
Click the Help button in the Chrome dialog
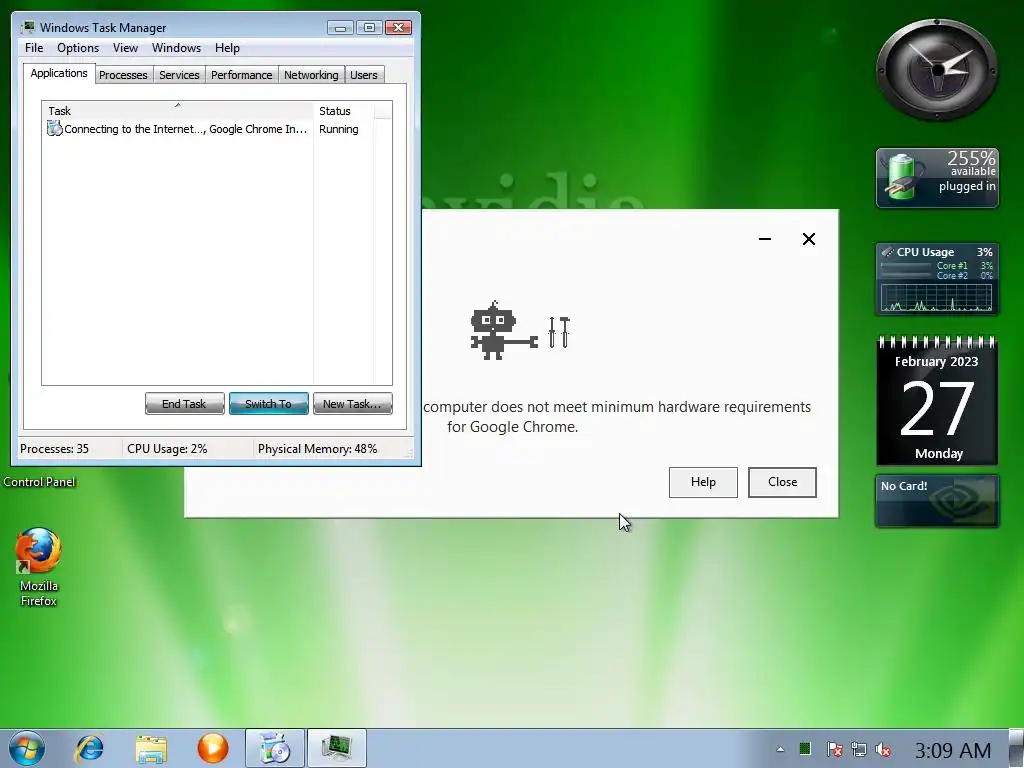coord(703,482)
